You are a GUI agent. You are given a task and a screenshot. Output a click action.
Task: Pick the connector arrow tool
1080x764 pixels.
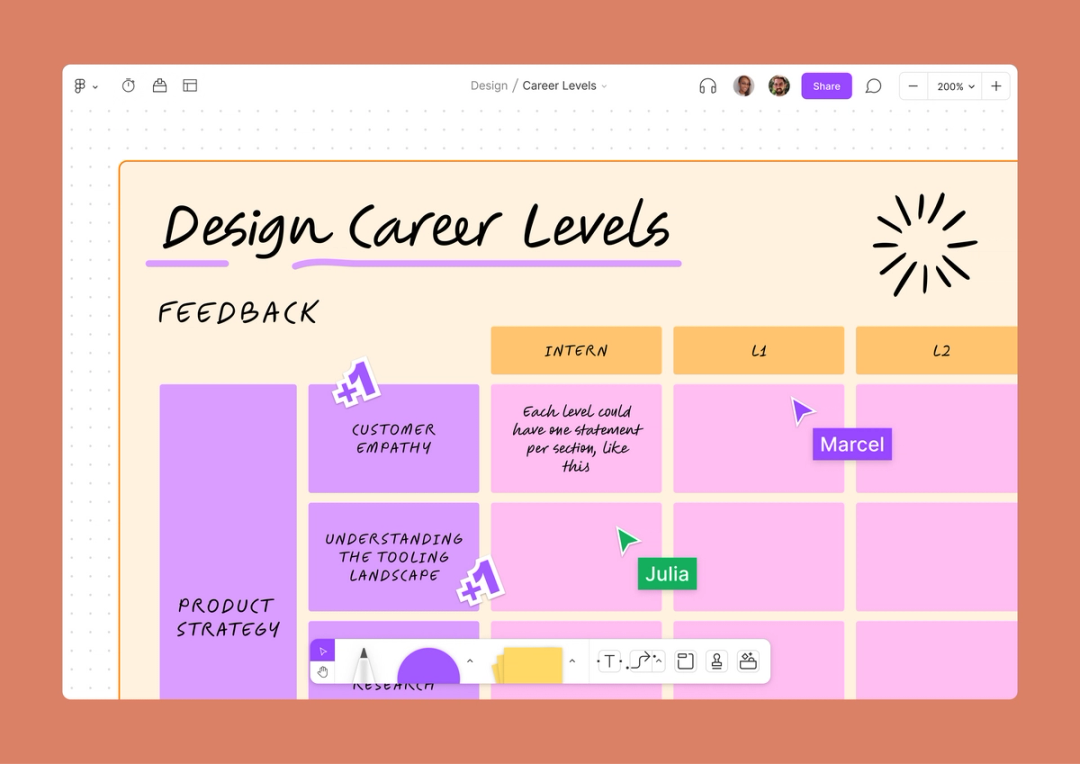(x=641, y=659)
